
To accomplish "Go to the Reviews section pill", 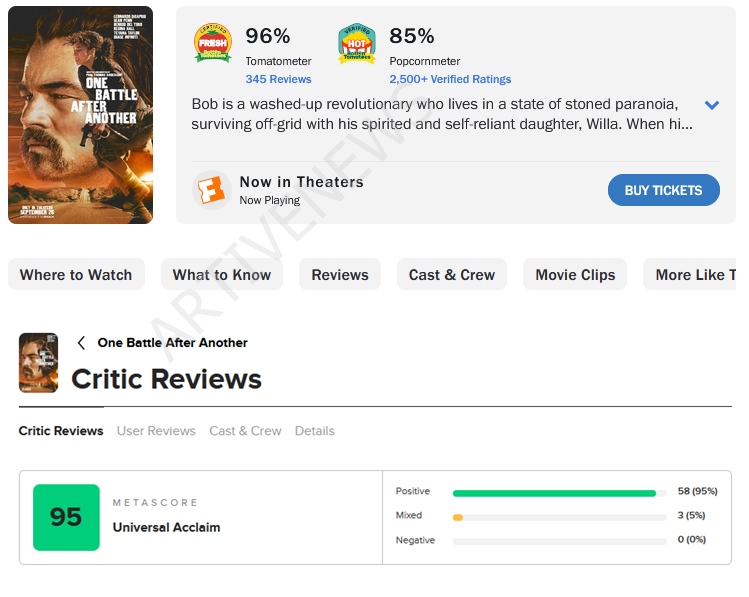I will 340,275.
